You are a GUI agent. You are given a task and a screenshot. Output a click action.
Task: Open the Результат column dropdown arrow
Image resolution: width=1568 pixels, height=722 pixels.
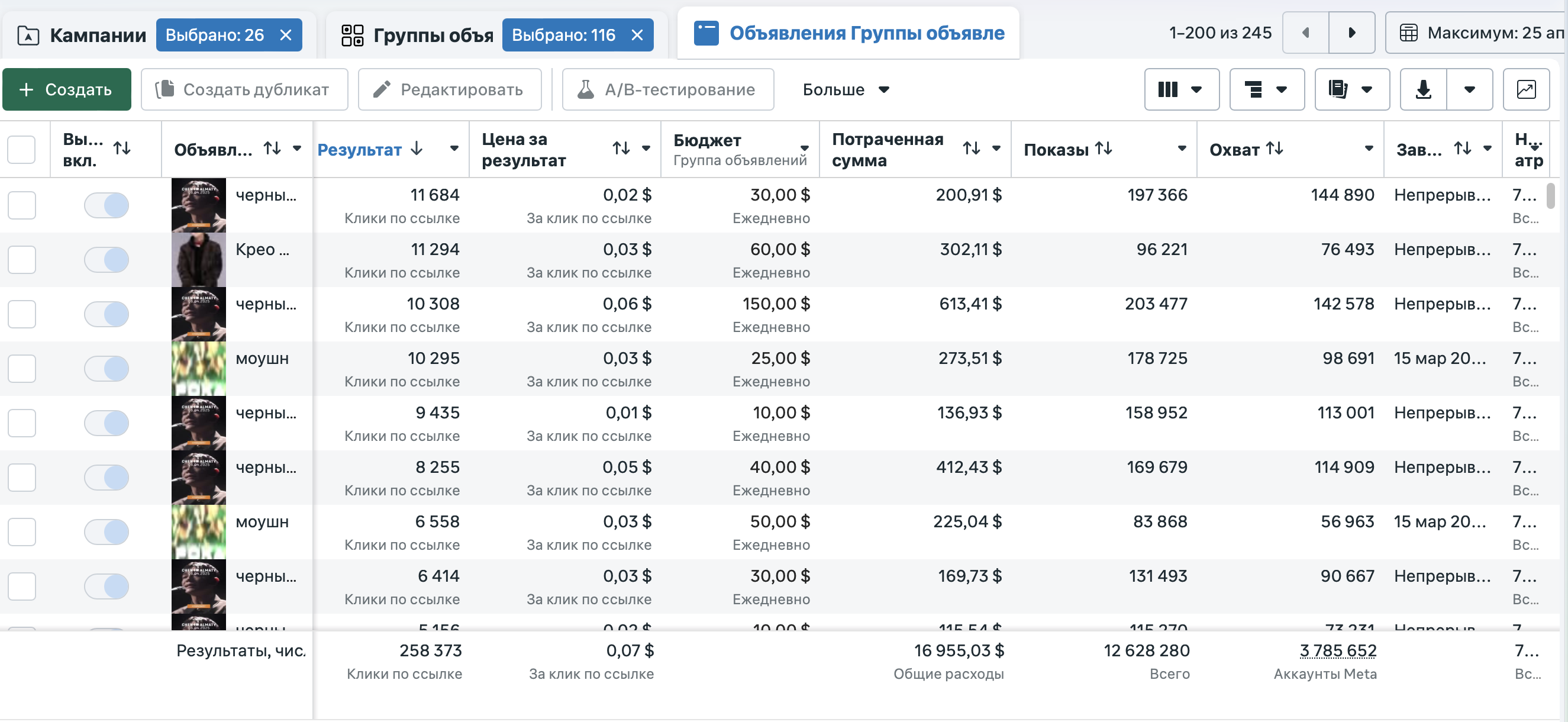tap(454, 149)
